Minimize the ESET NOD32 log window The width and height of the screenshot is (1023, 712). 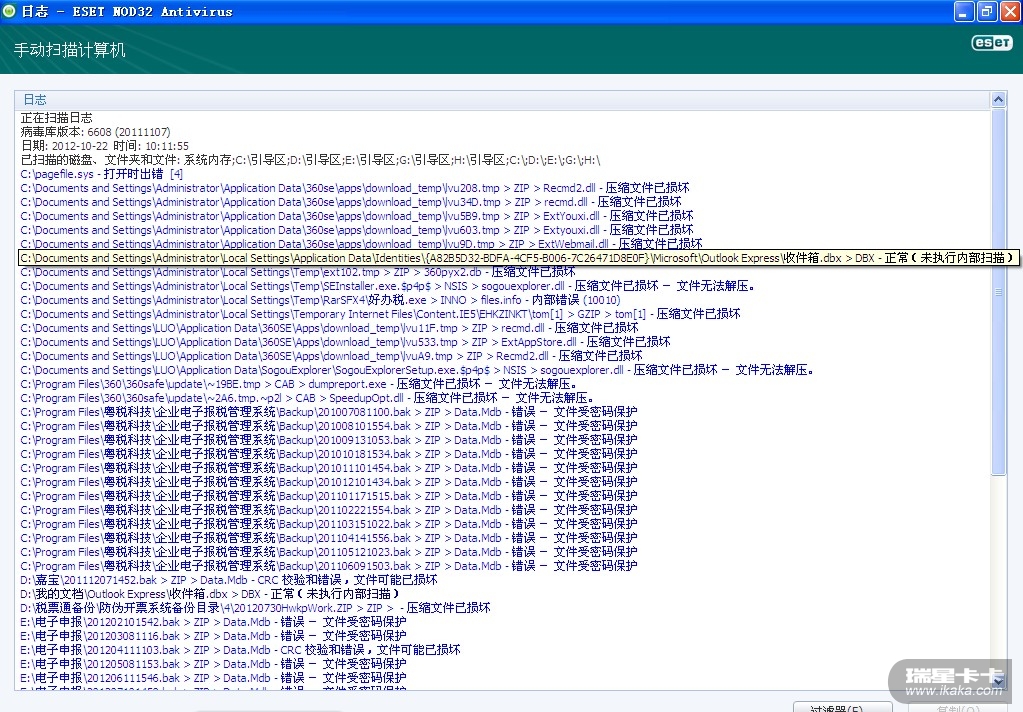coord(964,11)
